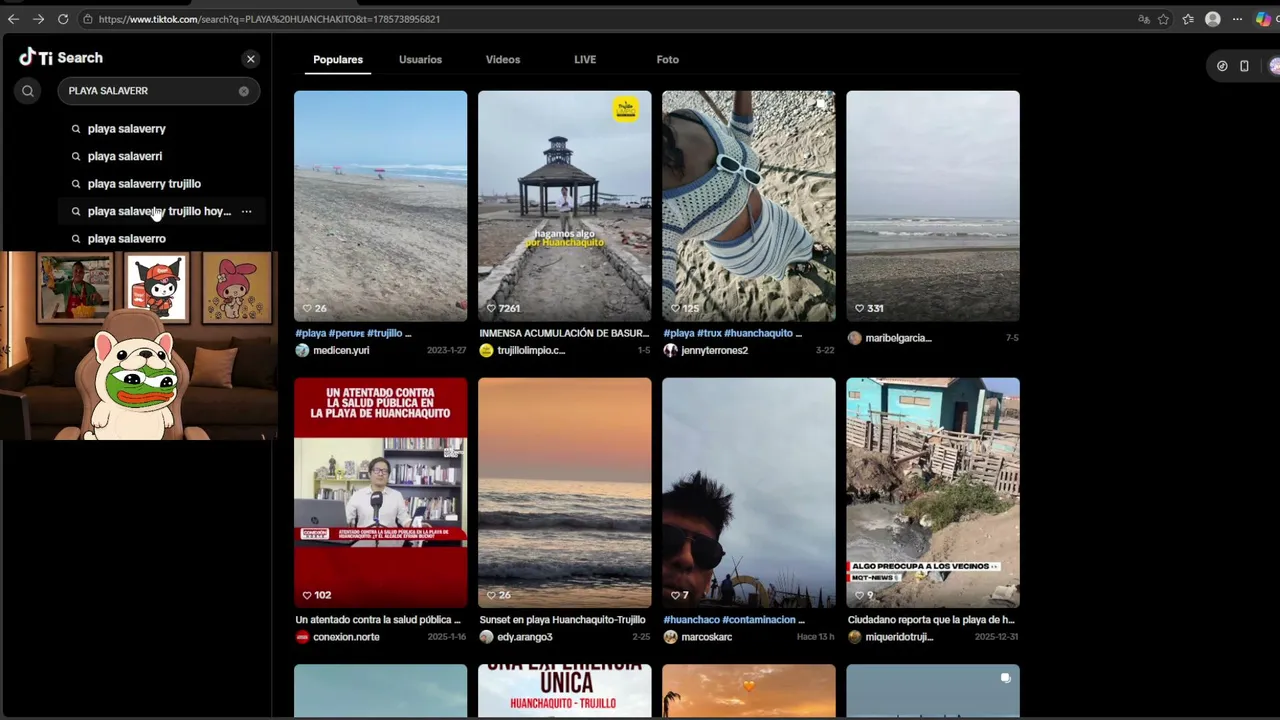Open the site info padlock icon
Screen dimensions: 1280x720
pyautogui.click(x=88, y=19)
